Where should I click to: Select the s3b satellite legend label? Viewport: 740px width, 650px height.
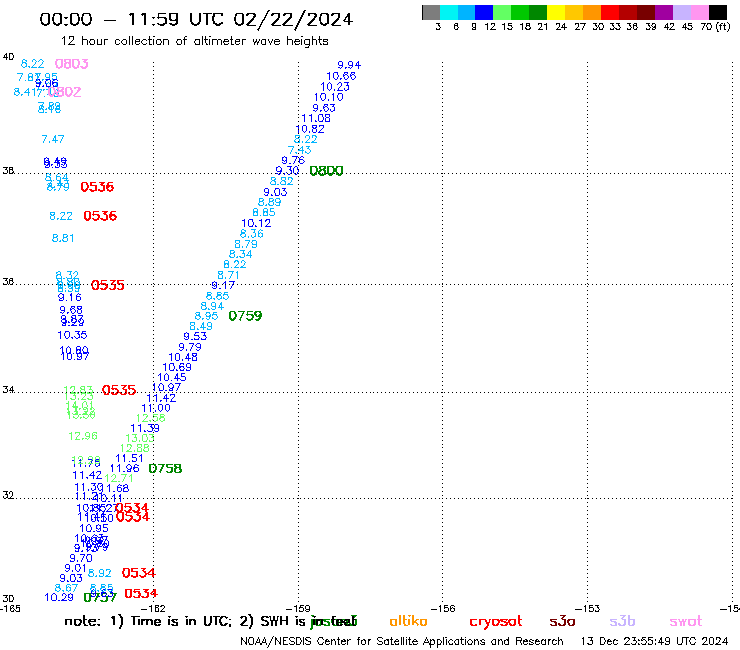pyautogui.click(x=622, y=621)
